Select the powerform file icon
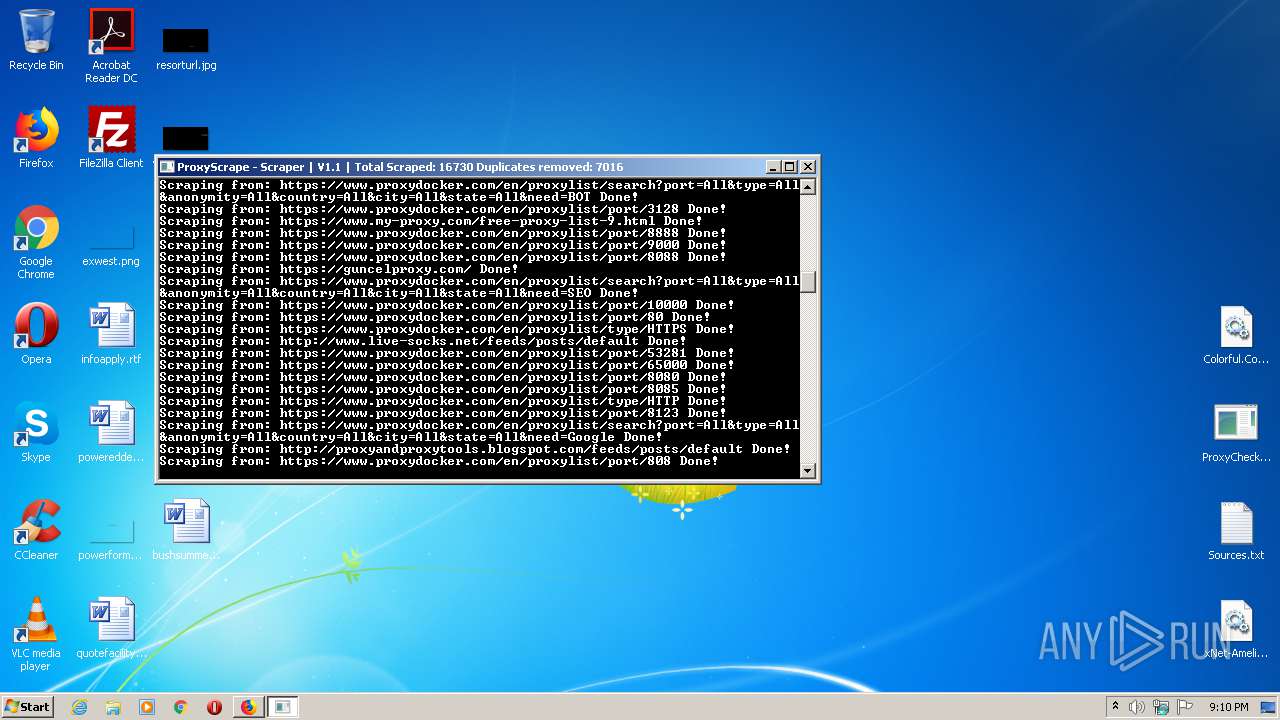 click(111, 537)
